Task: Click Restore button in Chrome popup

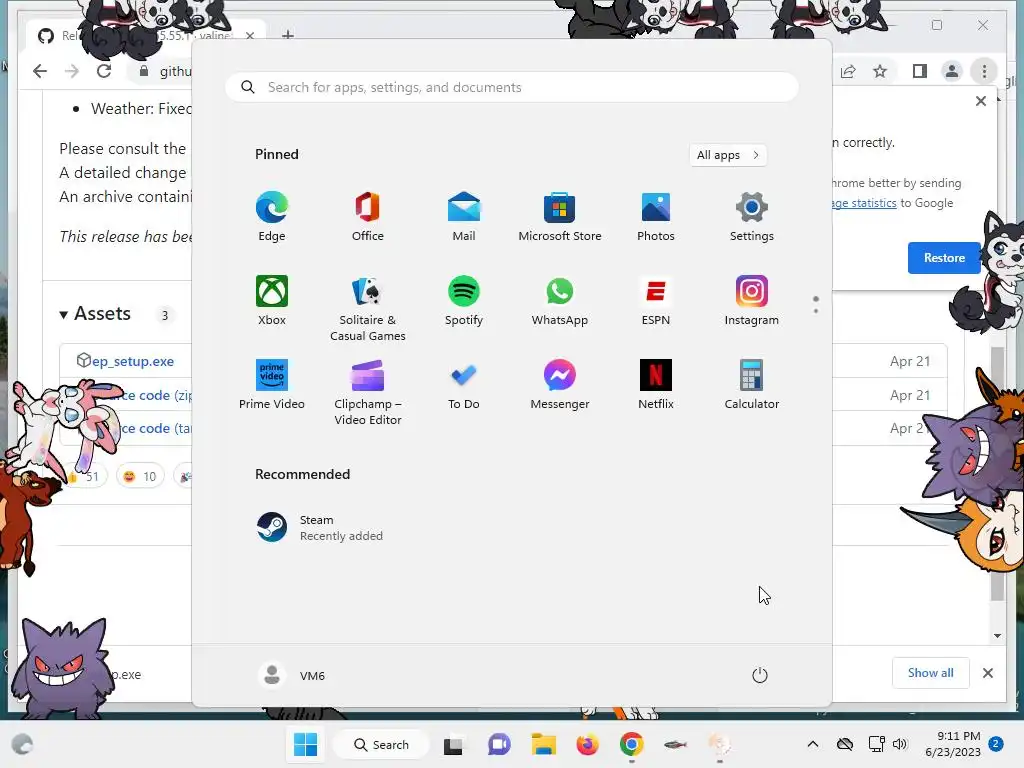Action: pyautogui.click(x=944, y=258)
